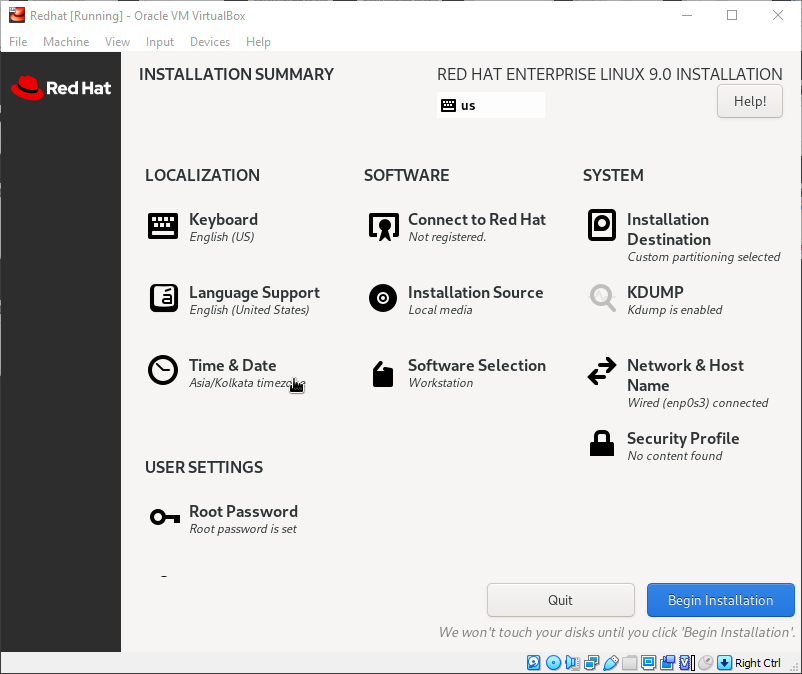
Task: Open the File menu
Action: (18, 42)
